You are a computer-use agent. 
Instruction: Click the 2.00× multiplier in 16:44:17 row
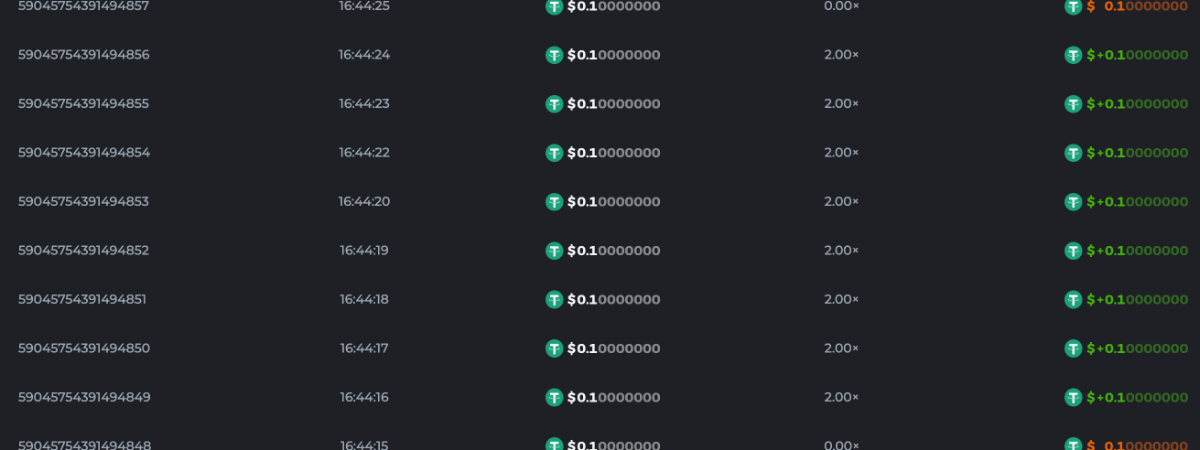click(841, 349)
